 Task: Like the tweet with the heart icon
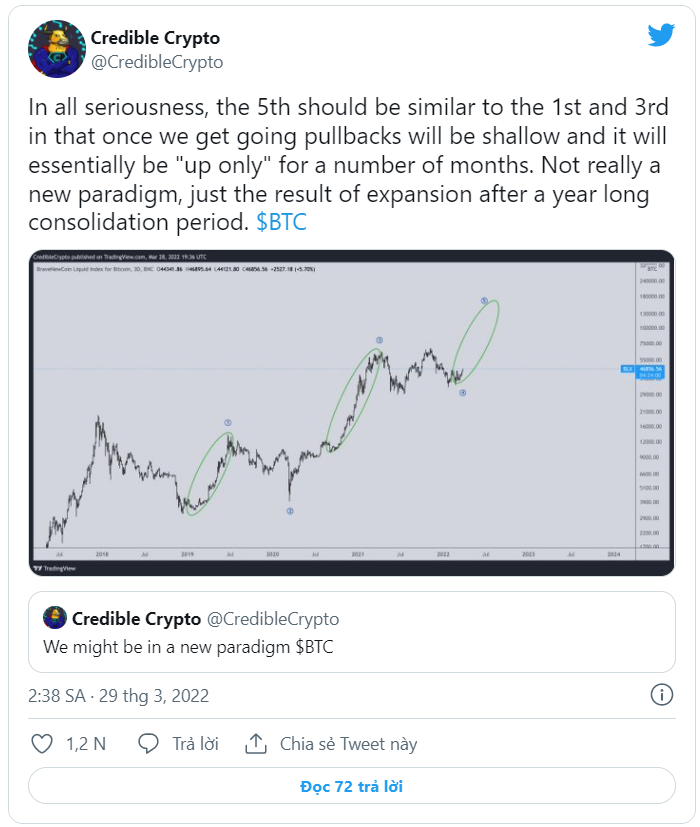pos(42,744)
